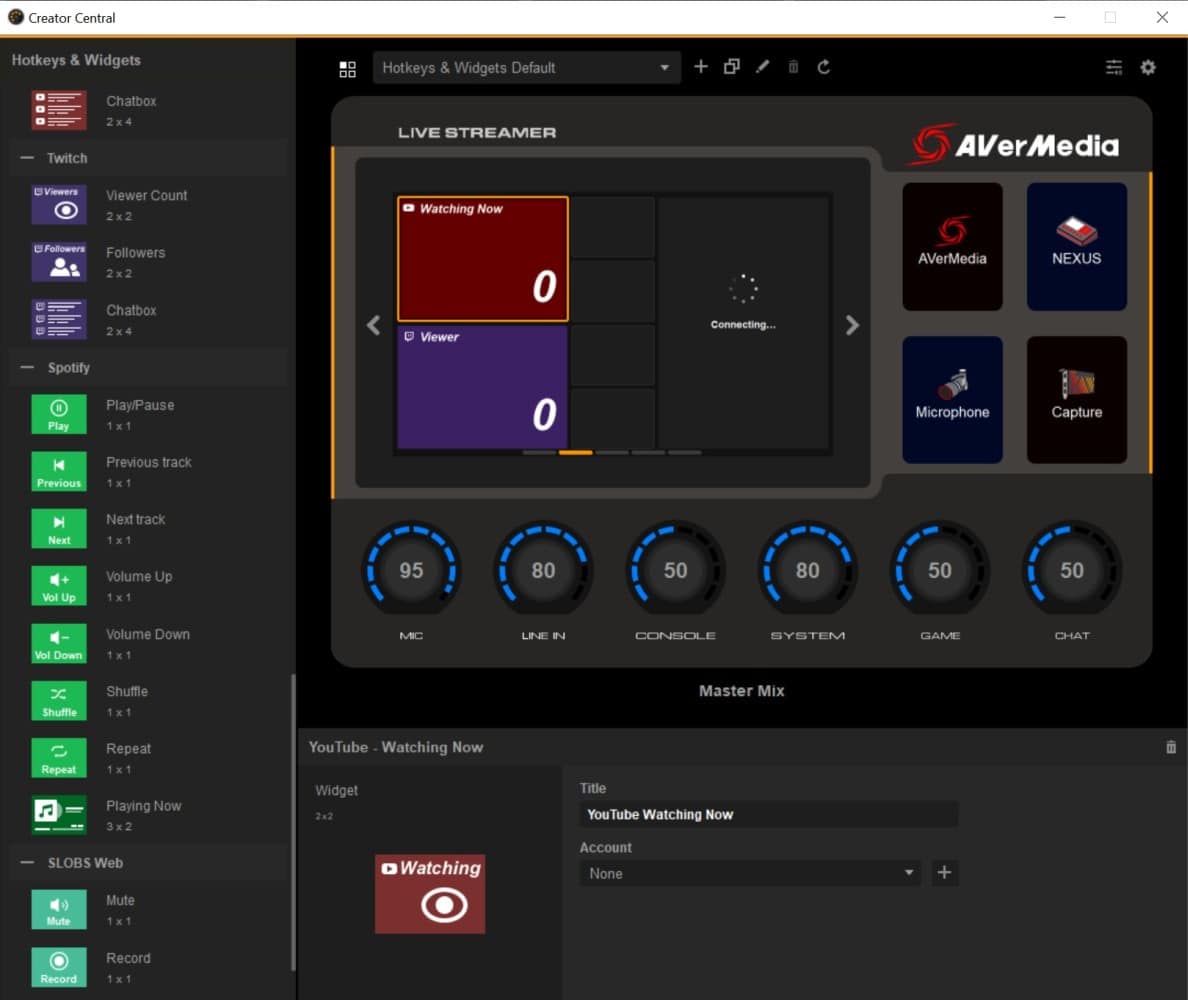This screenshot has width=1188, height=1000.
Task: Add a new profile with plus icon
Action: [x=701, y=67]
